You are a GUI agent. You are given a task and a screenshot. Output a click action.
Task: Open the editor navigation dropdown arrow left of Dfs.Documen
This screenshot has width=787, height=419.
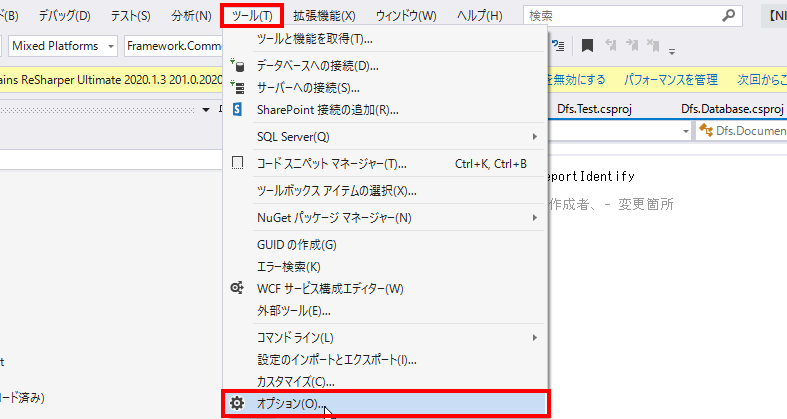pyautogui.click(x=686, y=131)
